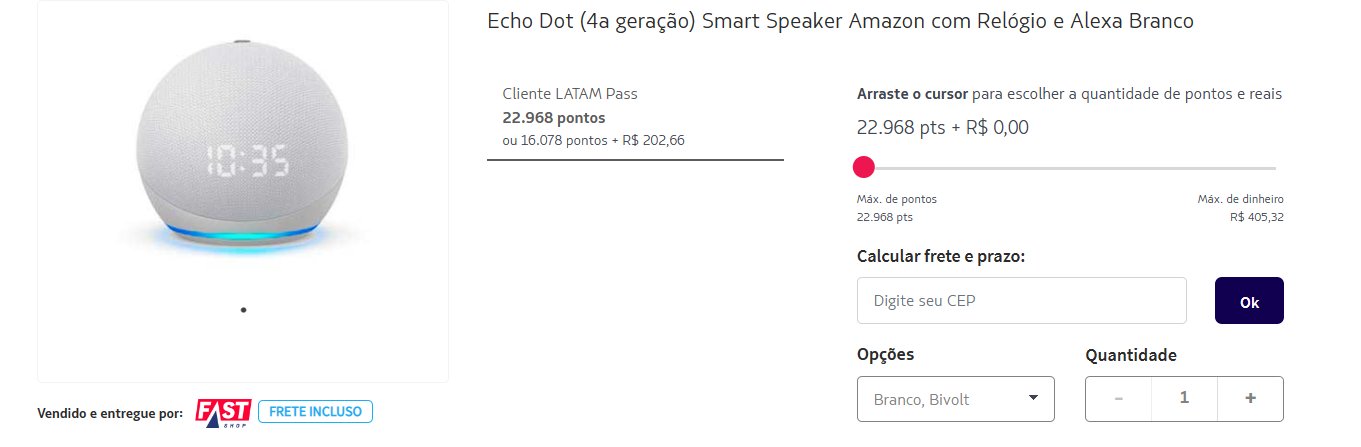The width and height of the screenshot is (1361, 447).
Task: Click the Máx. de pontos label
Action: pyautogui.click(x=897, y=199)
